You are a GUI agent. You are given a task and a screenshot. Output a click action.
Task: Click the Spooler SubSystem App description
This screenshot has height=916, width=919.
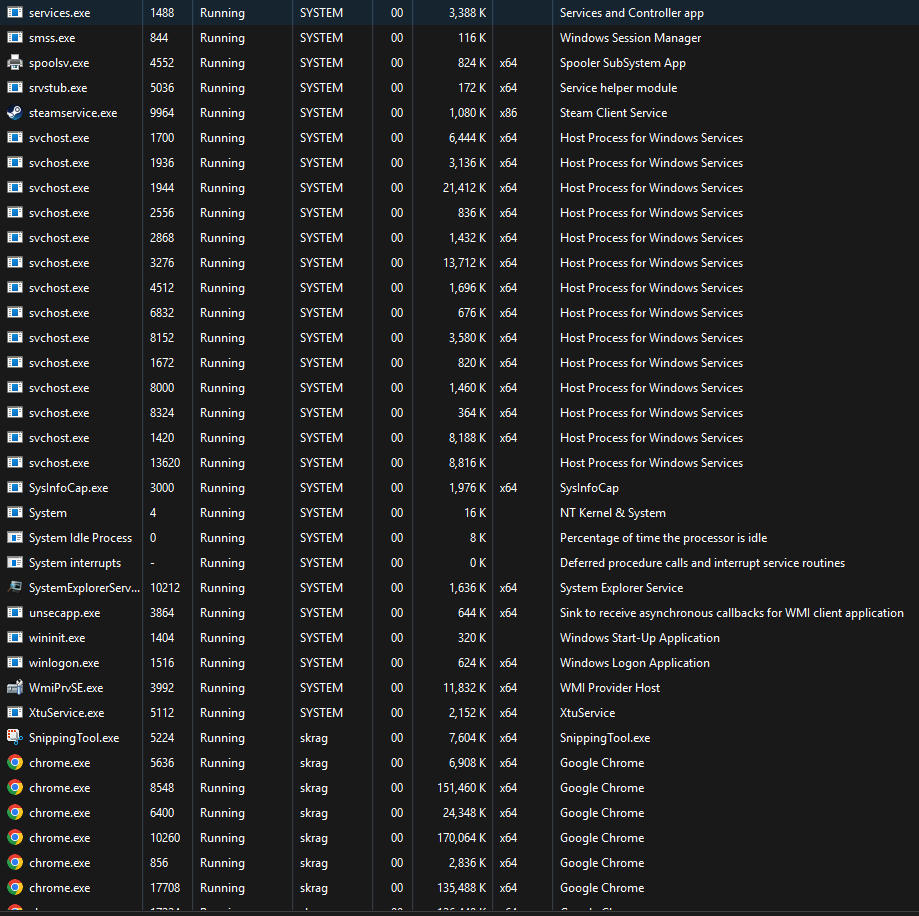[x=622, y=63]
